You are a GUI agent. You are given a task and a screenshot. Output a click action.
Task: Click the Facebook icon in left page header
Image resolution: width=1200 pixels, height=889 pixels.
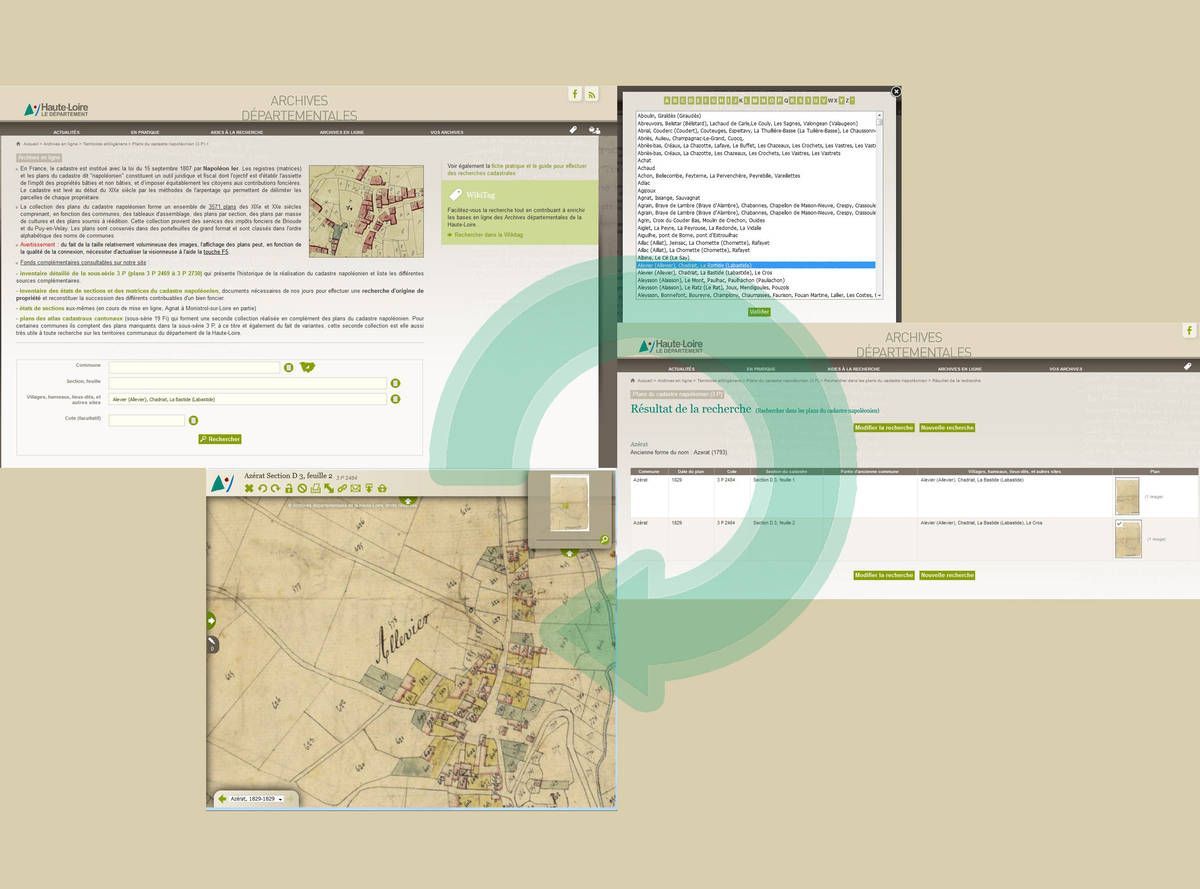click(575, 94)
